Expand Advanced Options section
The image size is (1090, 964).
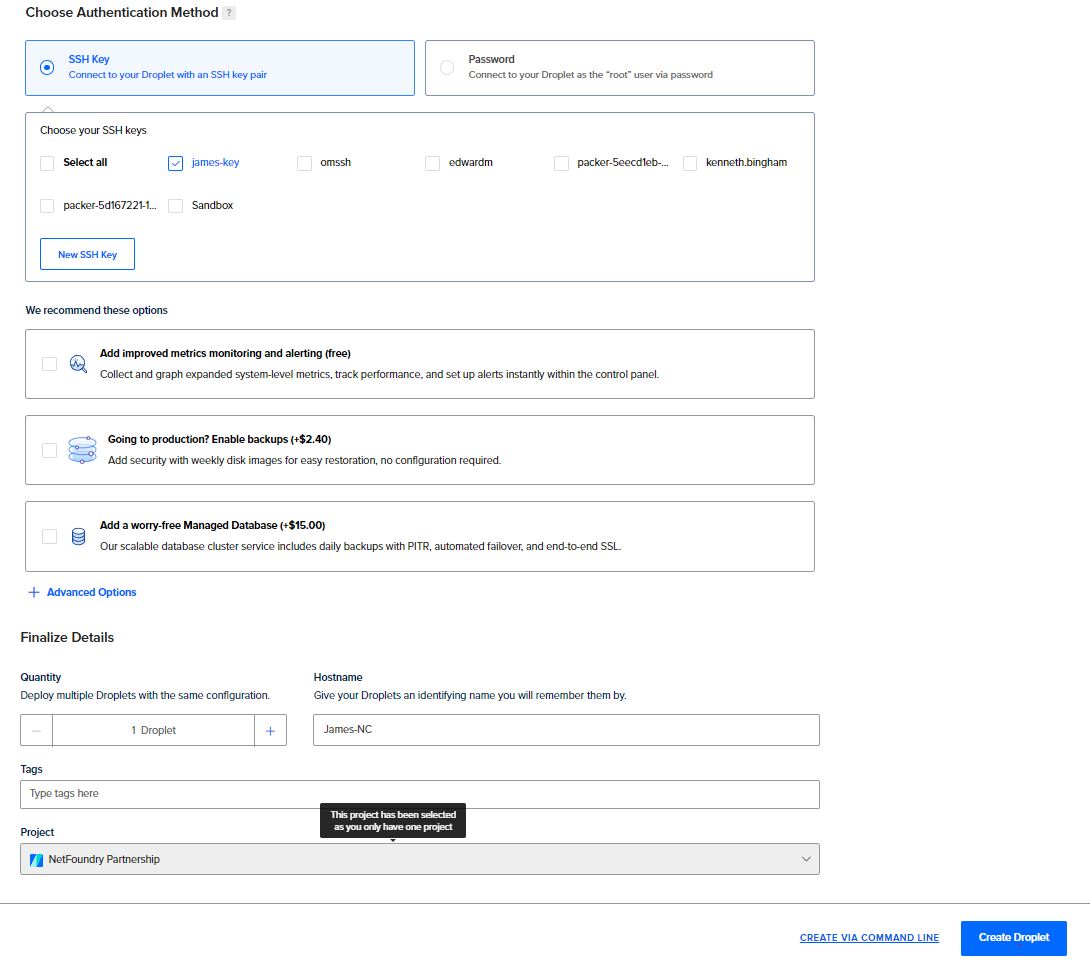[82, 593]
